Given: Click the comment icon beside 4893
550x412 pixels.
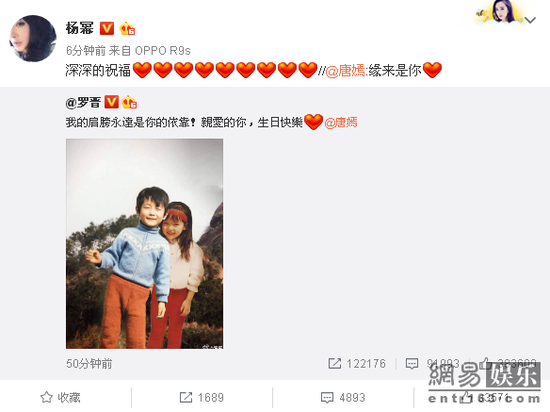Looking at the screenshot, I should (x=327, y=398).
